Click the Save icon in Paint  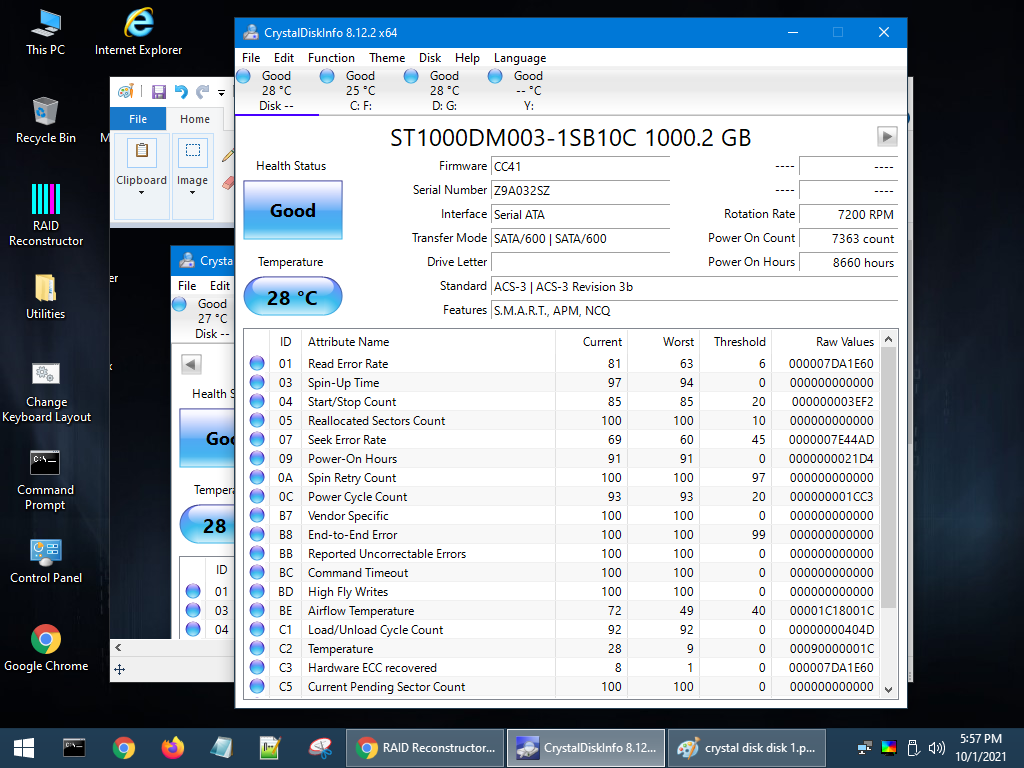pos(158,92)
